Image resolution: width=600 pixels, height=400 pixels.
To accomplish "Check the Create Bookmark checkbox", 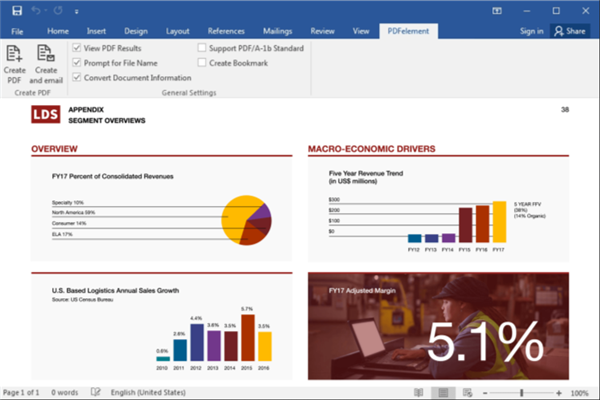I will point(202,62).
